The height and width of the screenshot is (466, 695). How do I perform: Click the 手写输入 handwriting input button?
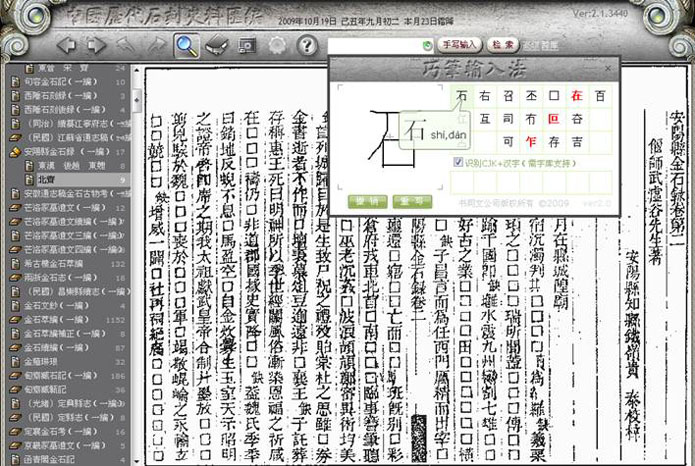pyautogui.click(x=459, y=45)
